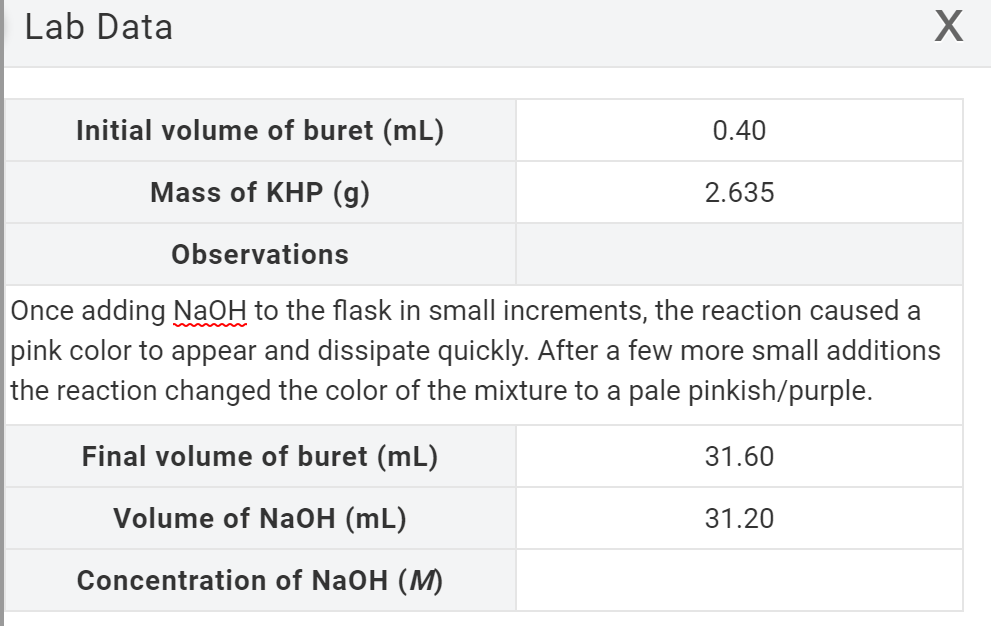This screenshot has height=626, width=991.
Task: Click the Volume of NaOH (mL) label
Action: click(x=260, y=518)
